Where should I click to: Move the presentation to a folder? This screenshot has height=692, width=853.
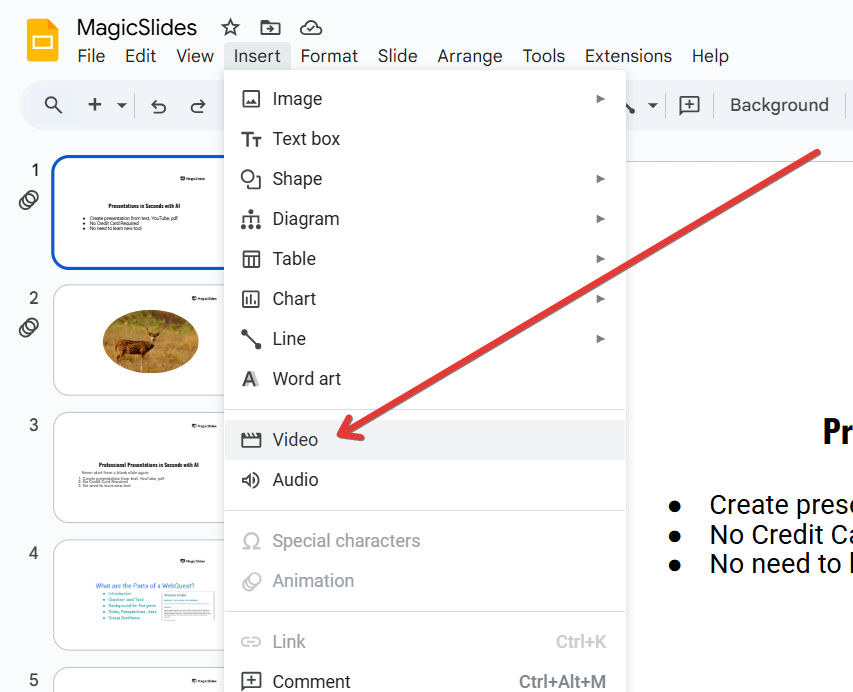[269, 27]
